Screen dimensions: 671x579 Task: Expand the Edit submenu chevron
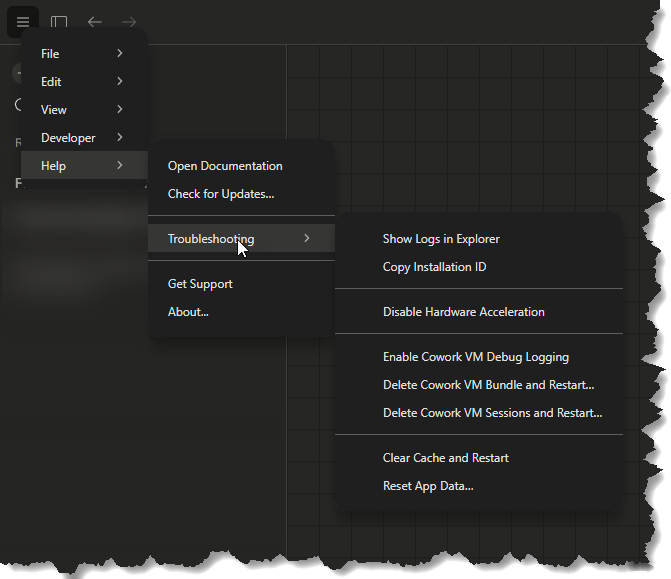120,81
